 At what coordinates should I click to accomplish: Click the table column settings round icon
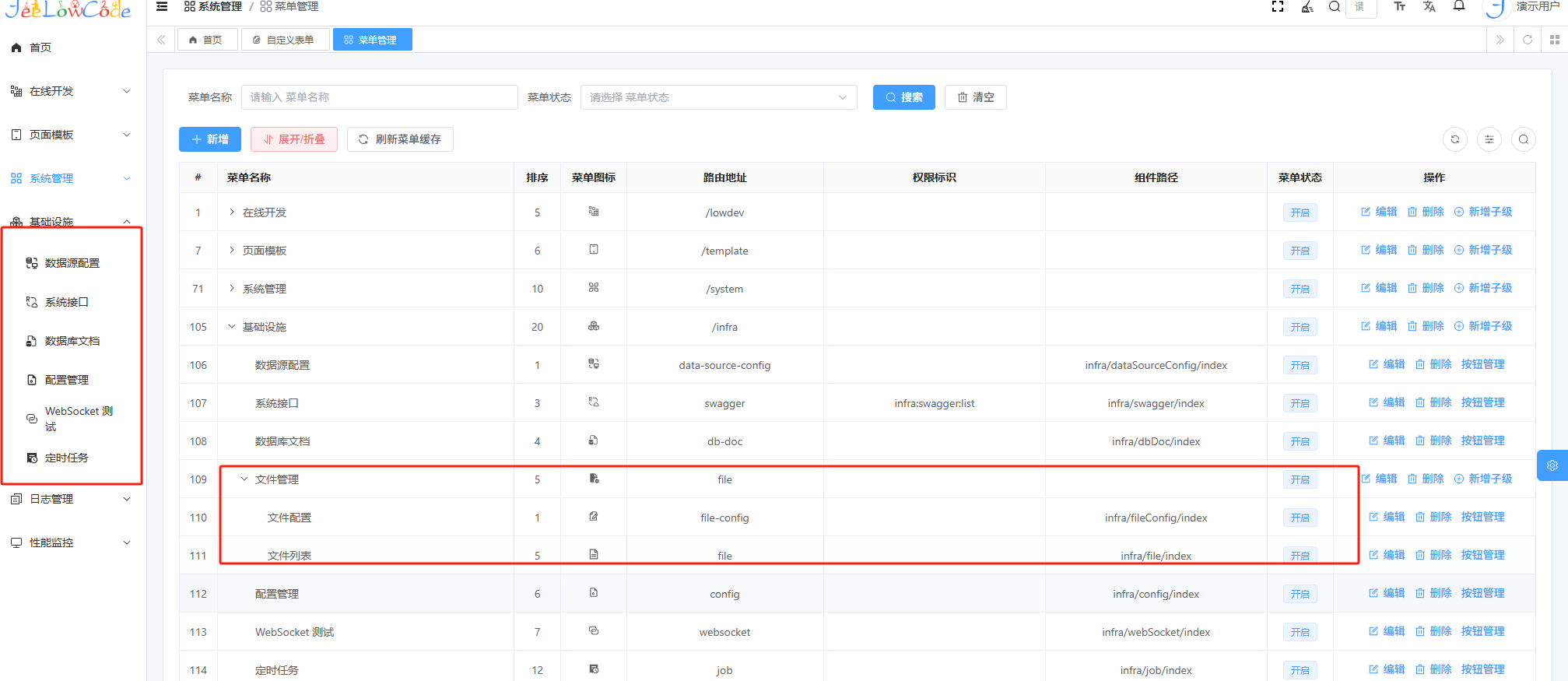click(1489, 139)
